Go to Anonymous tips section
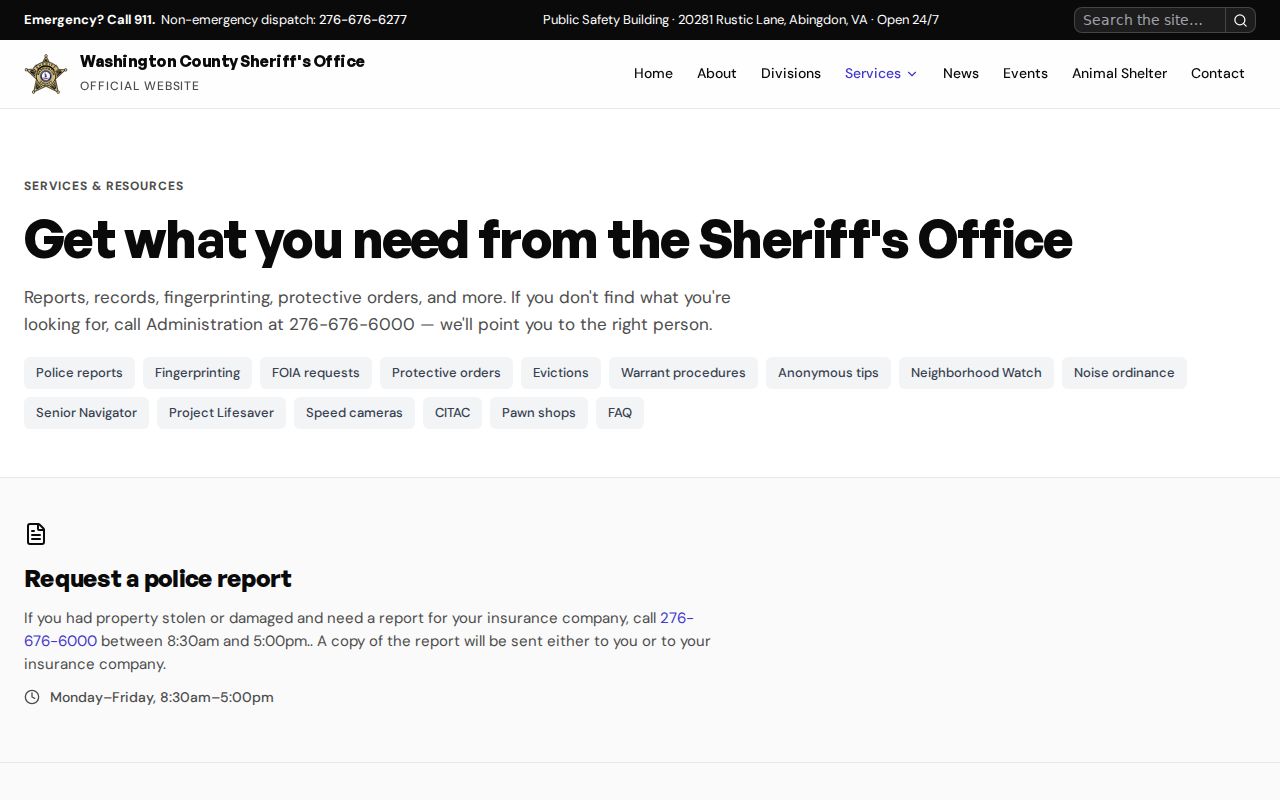 (828, 373)
